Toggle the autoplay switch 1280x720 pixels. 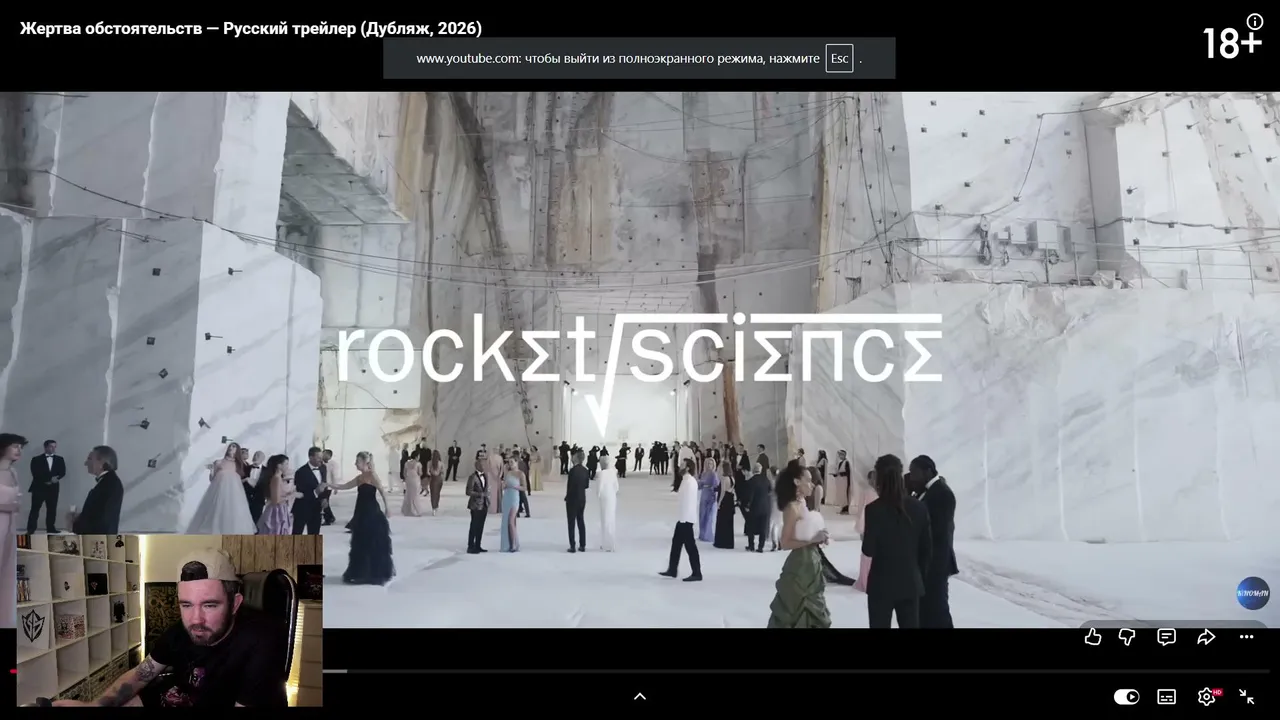[x=1127, y=697]
